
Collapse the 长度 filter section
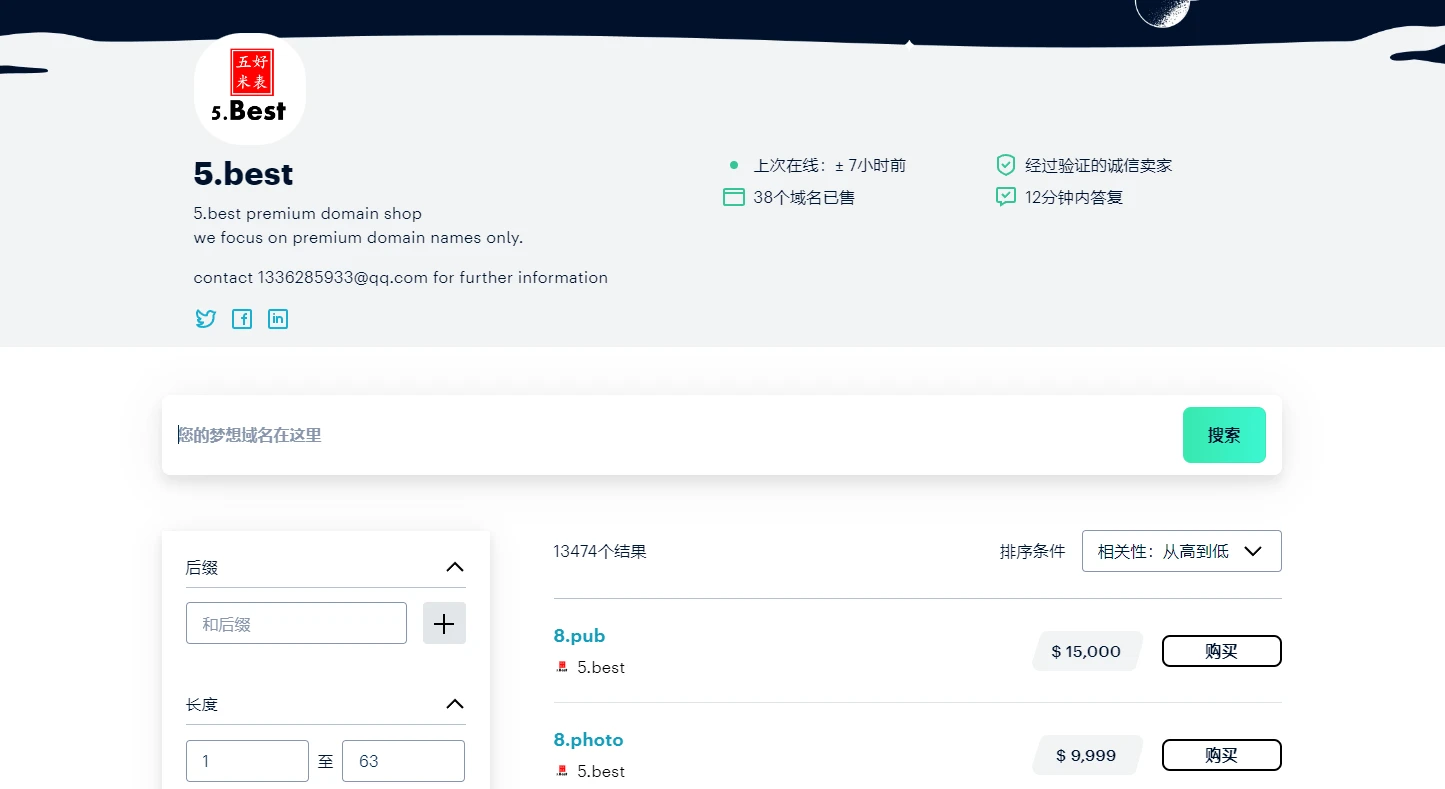point(454,704)
